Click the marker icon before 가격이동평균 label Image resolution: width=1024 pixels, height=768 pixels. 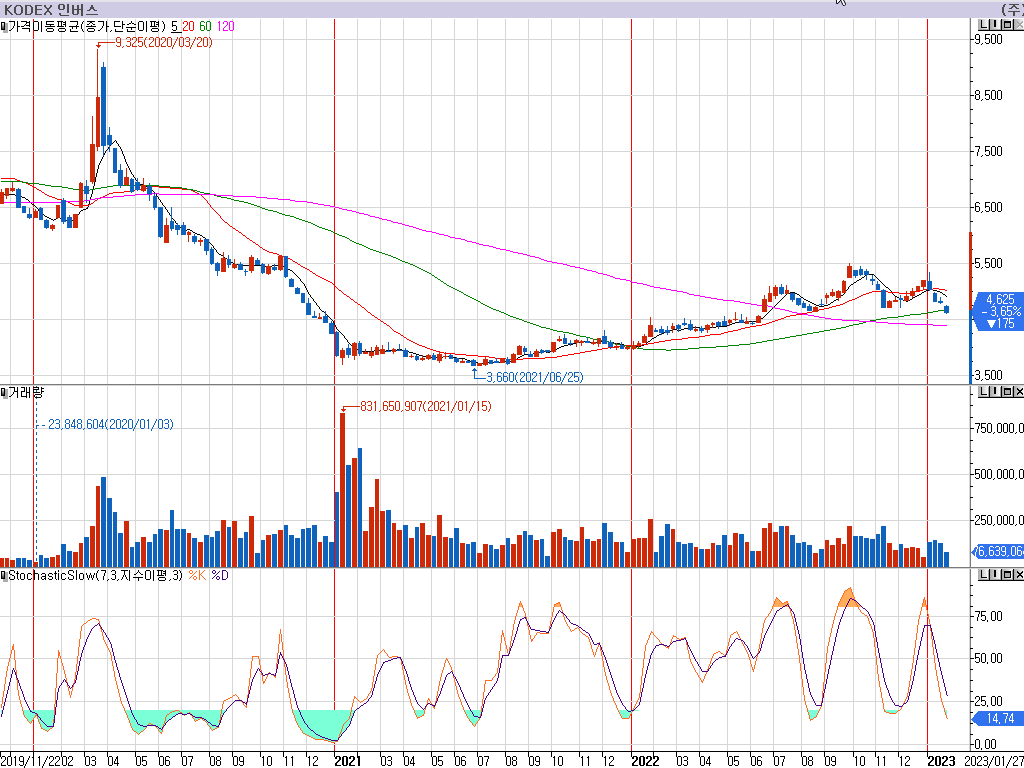coord(4,27)
